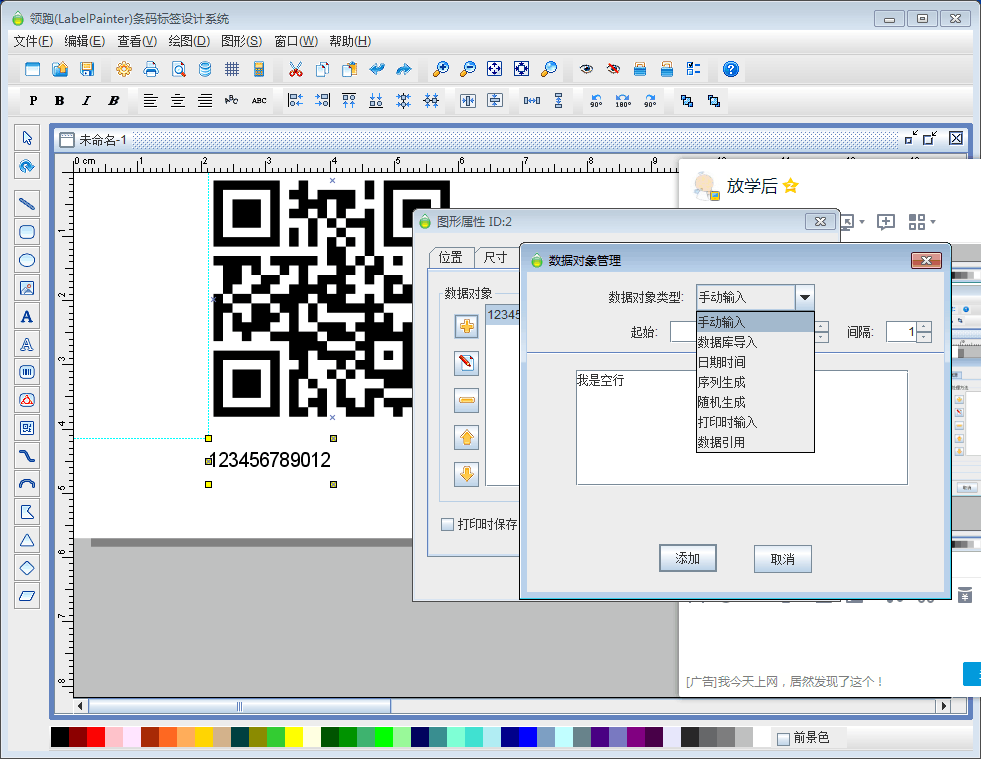
Task: Toggle the P plain text style button
Action: coord(33,100)
